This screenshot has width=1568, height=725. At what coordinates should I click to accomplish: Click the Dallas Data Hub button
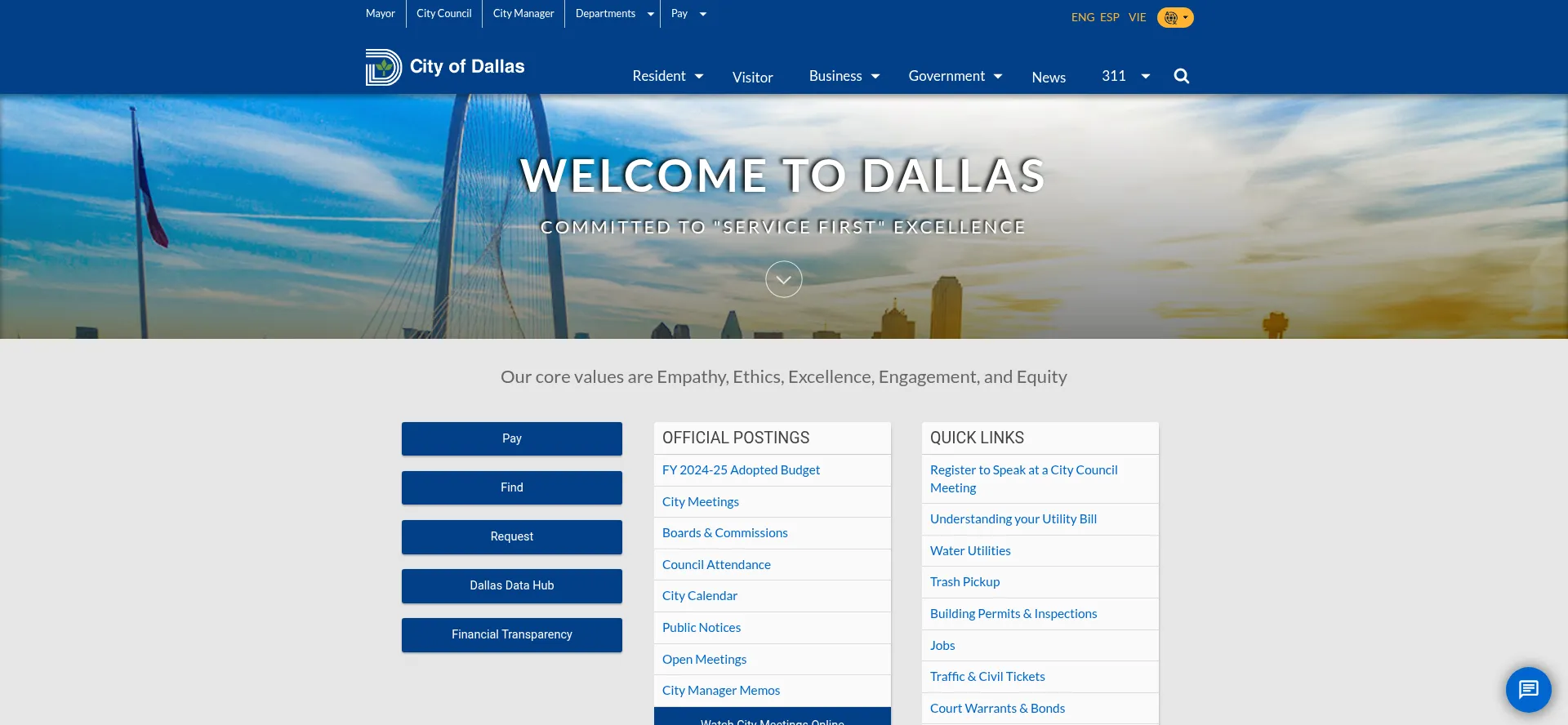pyautogui.click(x=512, y=585)
